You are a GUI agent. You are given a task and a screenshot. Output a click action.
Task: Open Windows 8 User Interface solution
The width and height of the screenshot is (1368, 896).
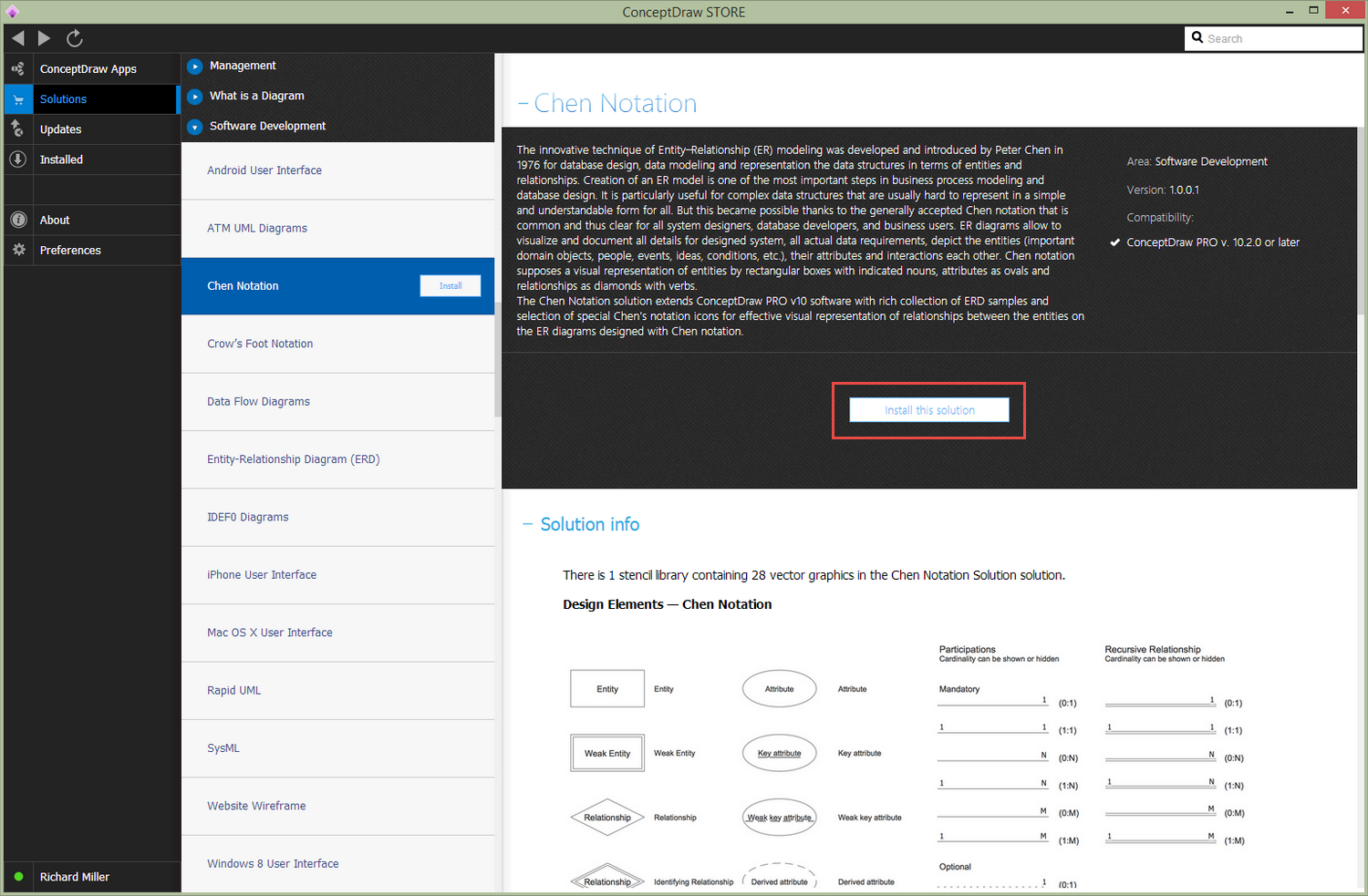(x=337, y=863)
